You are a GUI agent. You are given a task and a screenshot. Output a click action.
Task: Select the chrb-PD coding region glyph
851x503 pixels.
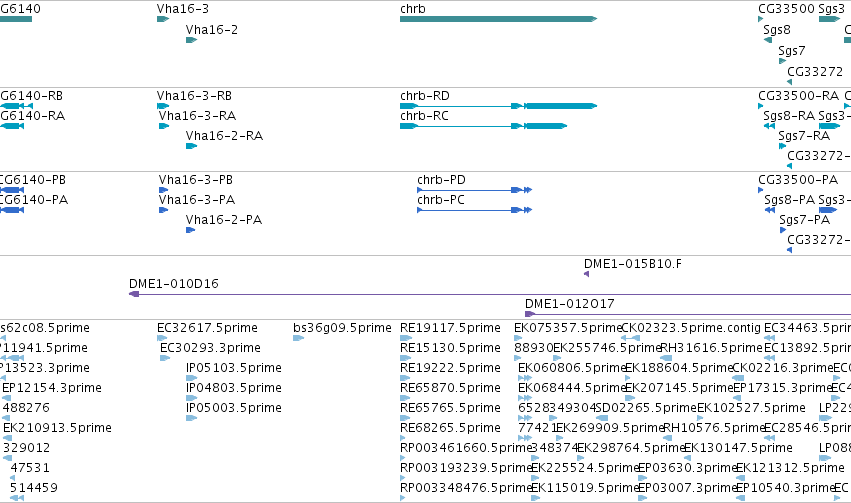pyautogui.click(x=474, y=190)
